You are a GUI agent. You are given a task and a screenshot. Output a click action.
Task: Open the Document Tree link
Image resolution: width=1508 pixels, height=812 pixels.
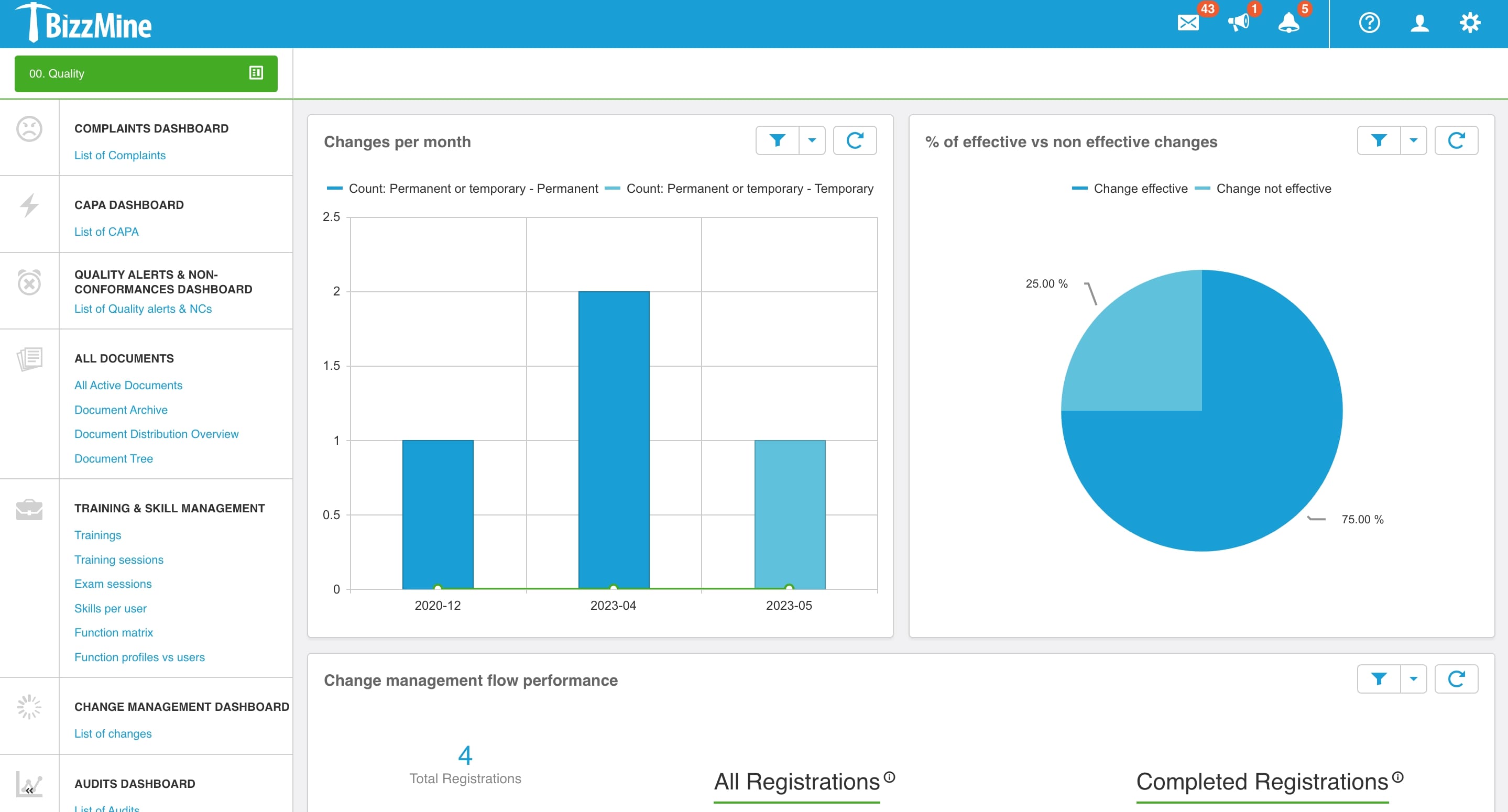pos(114,458)
